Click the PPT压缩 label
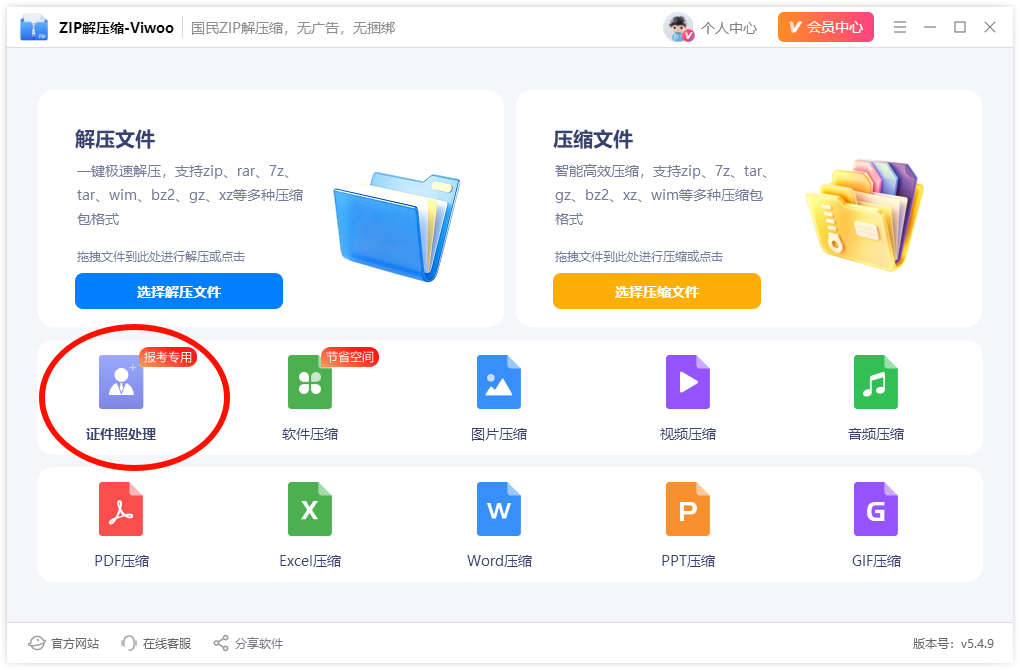Screen dimensions: 1020x670 688,561
